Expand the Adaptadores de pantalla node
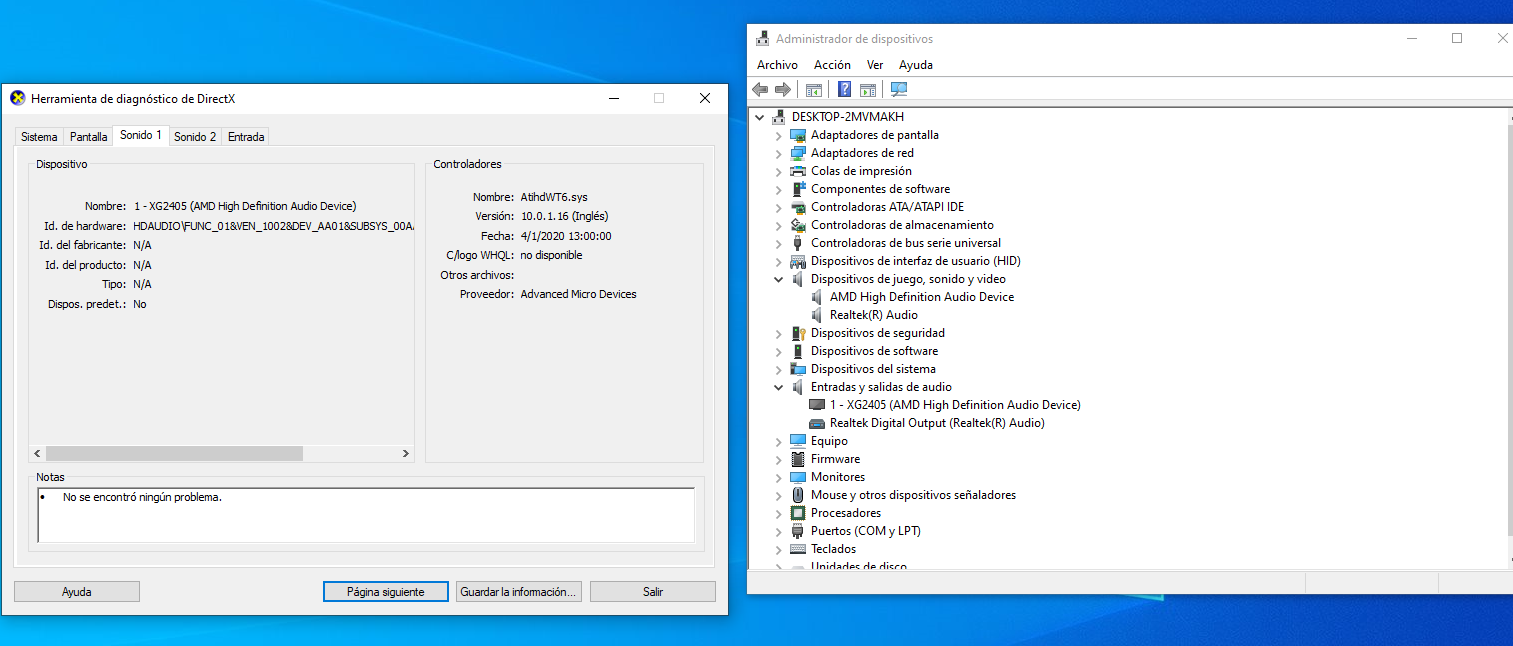 (779, 136)
